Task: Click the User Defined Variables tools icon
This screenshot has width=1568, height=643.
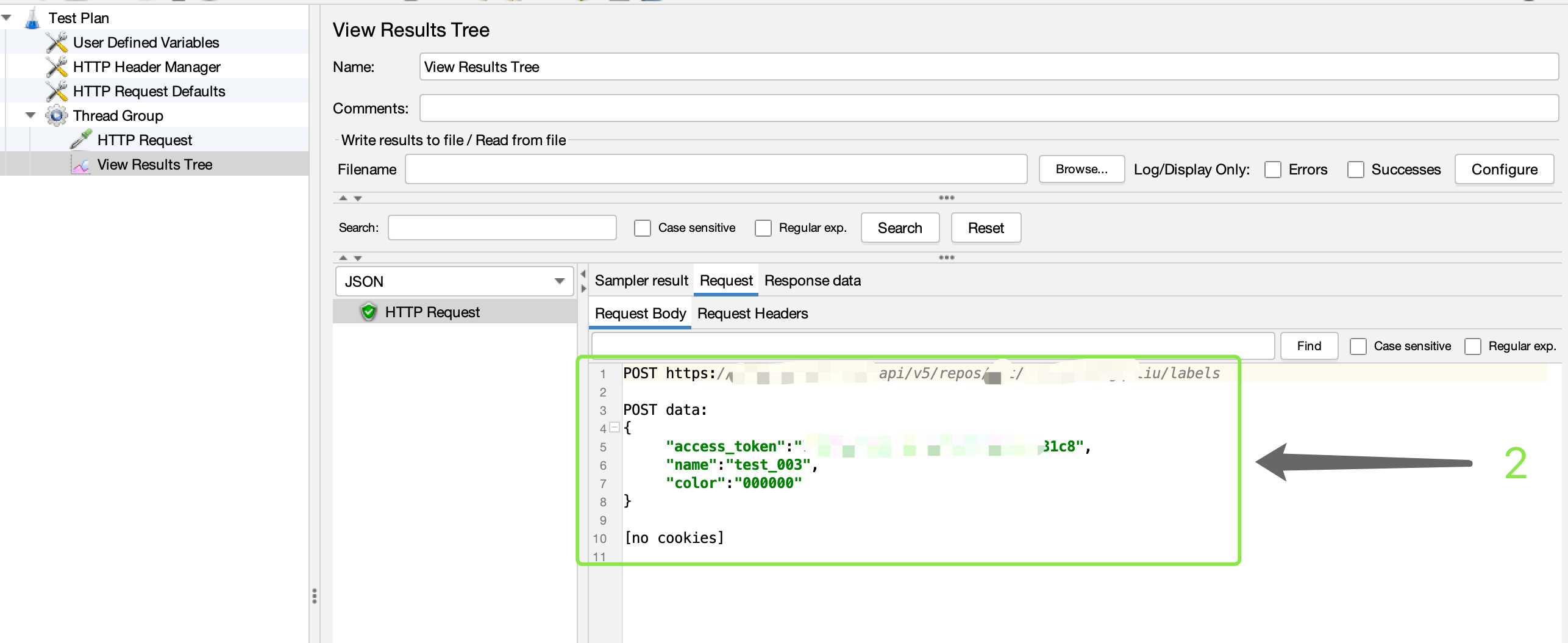Action: [x=57, y=43]
